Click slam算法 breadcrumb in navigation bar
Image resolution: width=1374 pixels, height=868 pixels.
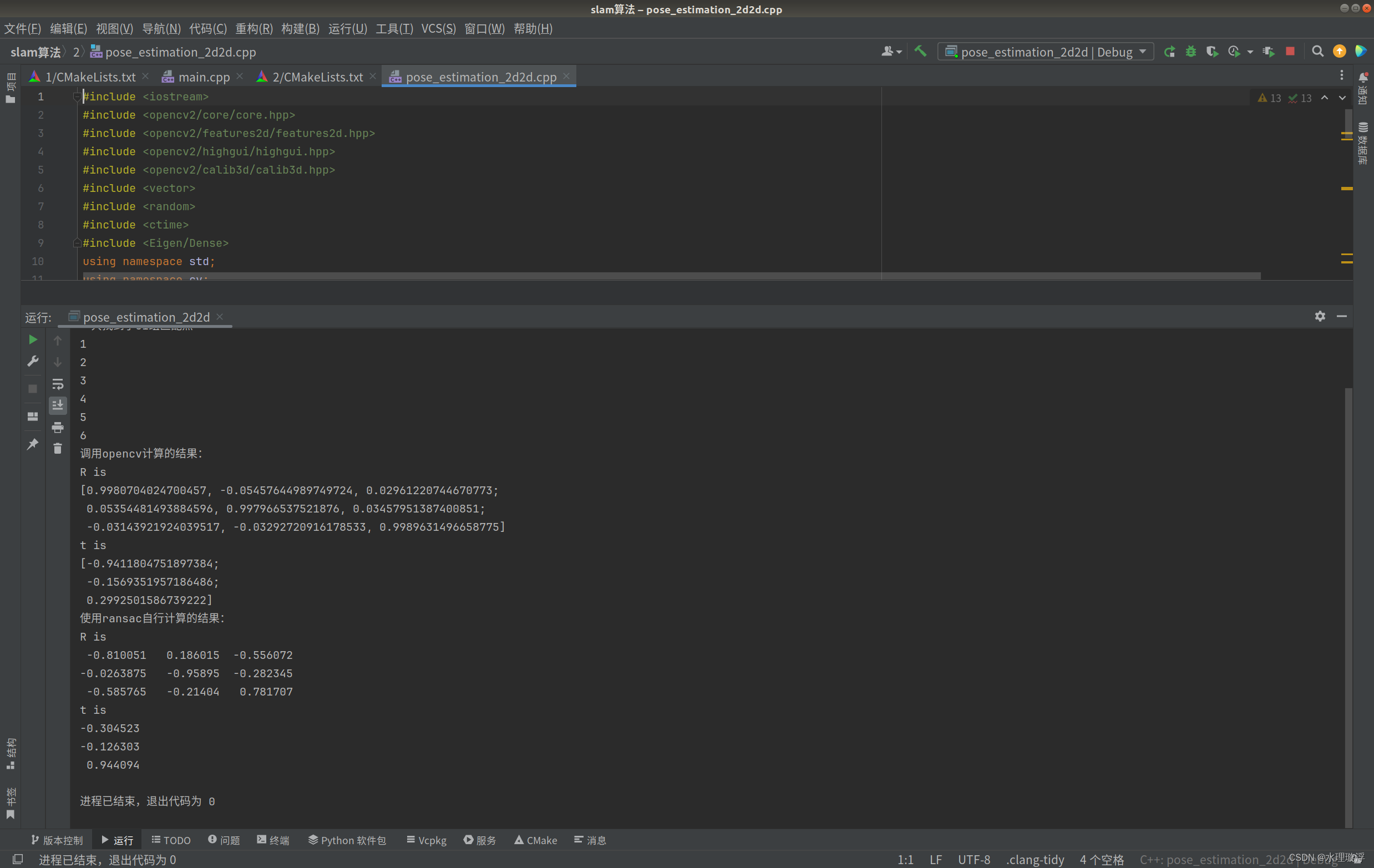click(x=36, y=52)
